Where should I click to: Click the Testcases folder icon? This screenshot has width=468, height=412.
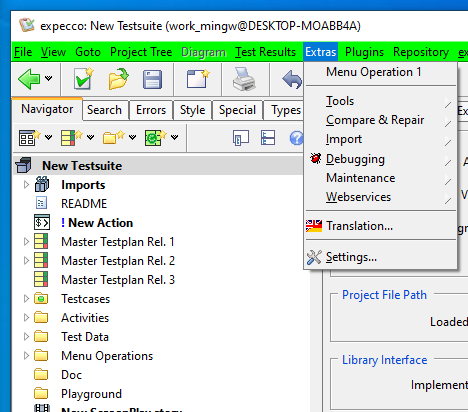pyautogui.click(x=41, y=299)
